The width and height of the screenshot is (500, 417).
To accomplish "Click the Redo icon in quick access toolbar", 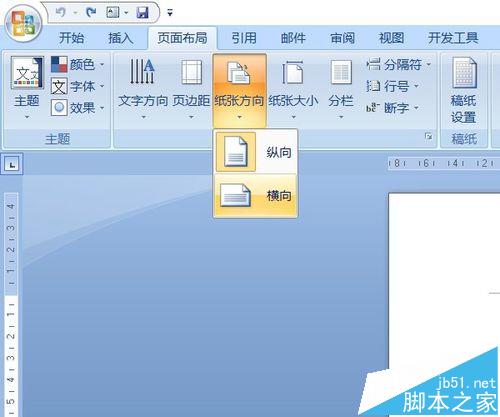I will [91, 13].
